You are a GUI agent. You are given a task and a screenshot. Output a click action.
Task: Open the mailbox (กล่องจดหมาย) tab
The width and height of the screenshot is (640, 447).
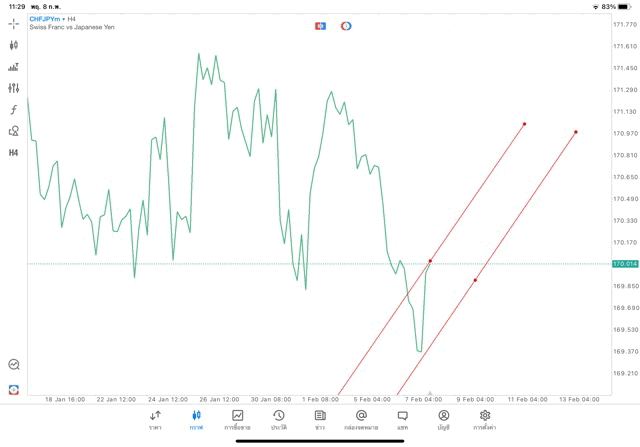click(x=361, y=420)
